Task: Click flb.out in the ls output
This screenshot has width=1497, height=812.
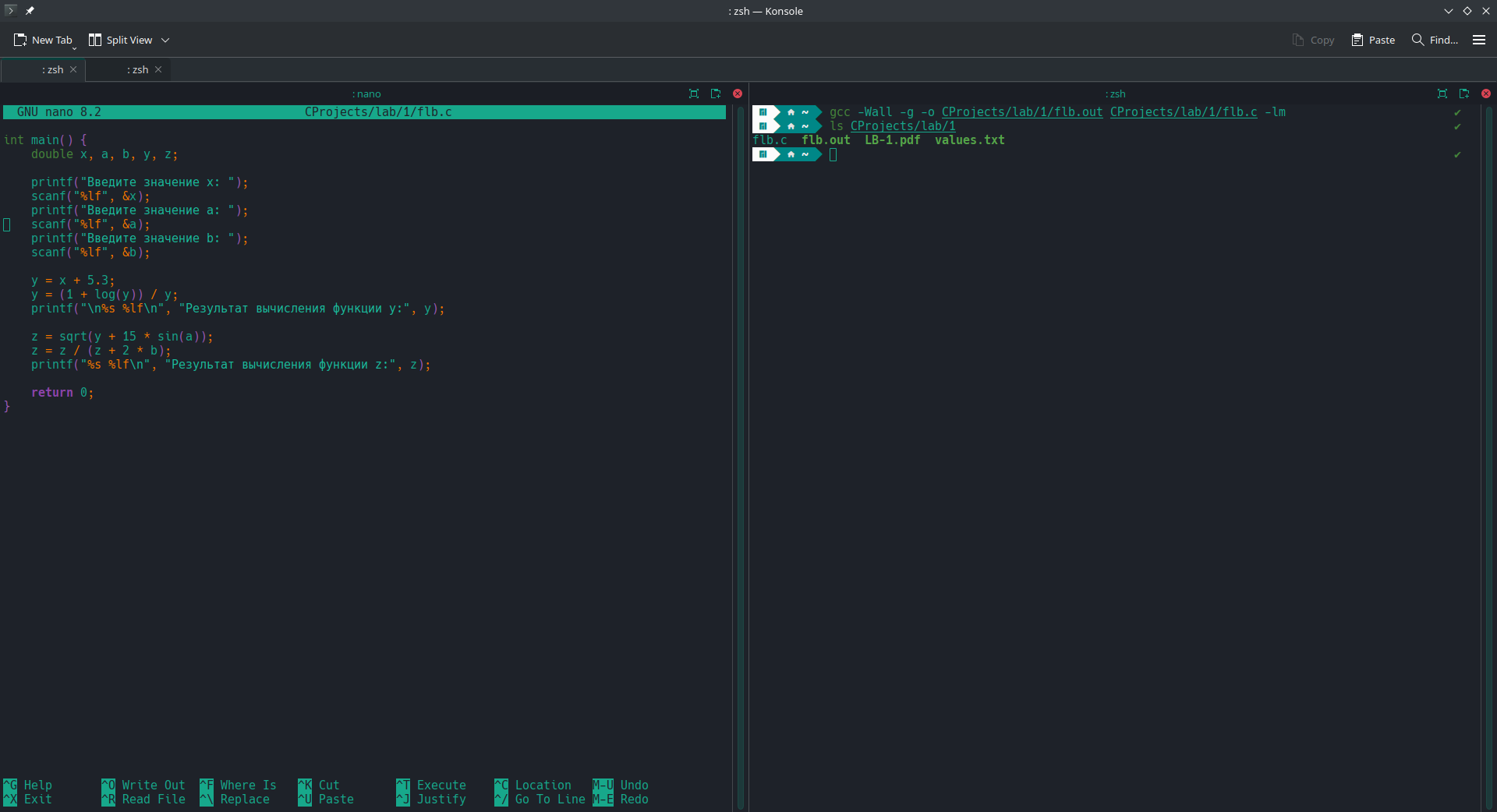Action: coord(826,140)
